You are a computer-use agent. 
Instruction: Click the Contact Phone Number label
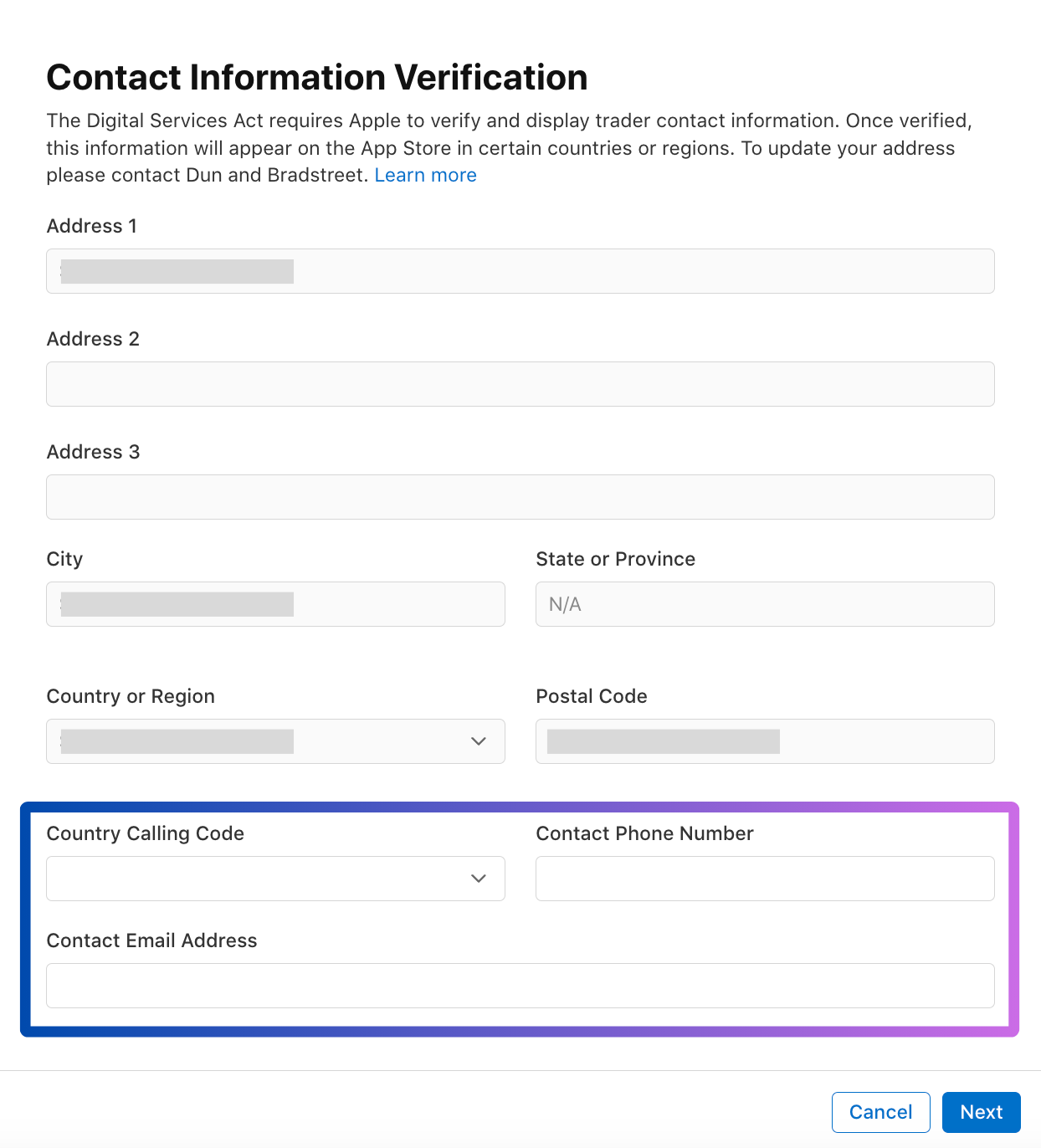[644, 833]
